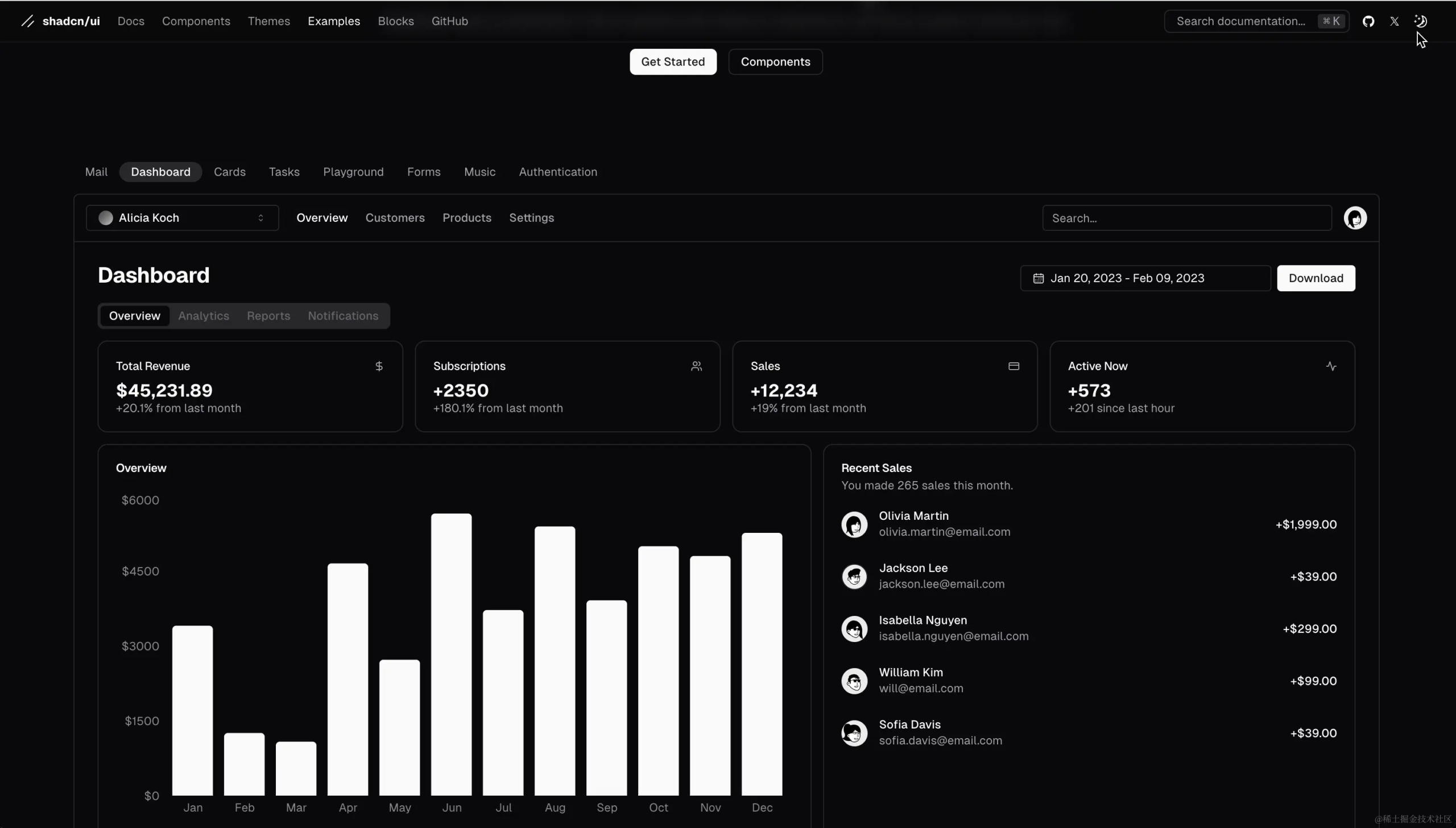
Task: Switch to the Analytics tab
Action: [204, 316]
